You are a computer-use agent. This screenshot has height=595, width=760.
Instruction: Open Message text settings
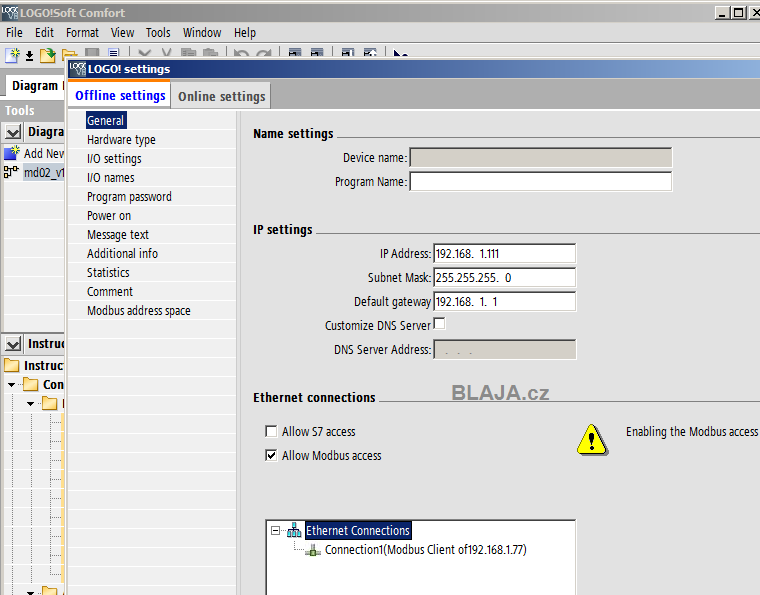[118, 235]
